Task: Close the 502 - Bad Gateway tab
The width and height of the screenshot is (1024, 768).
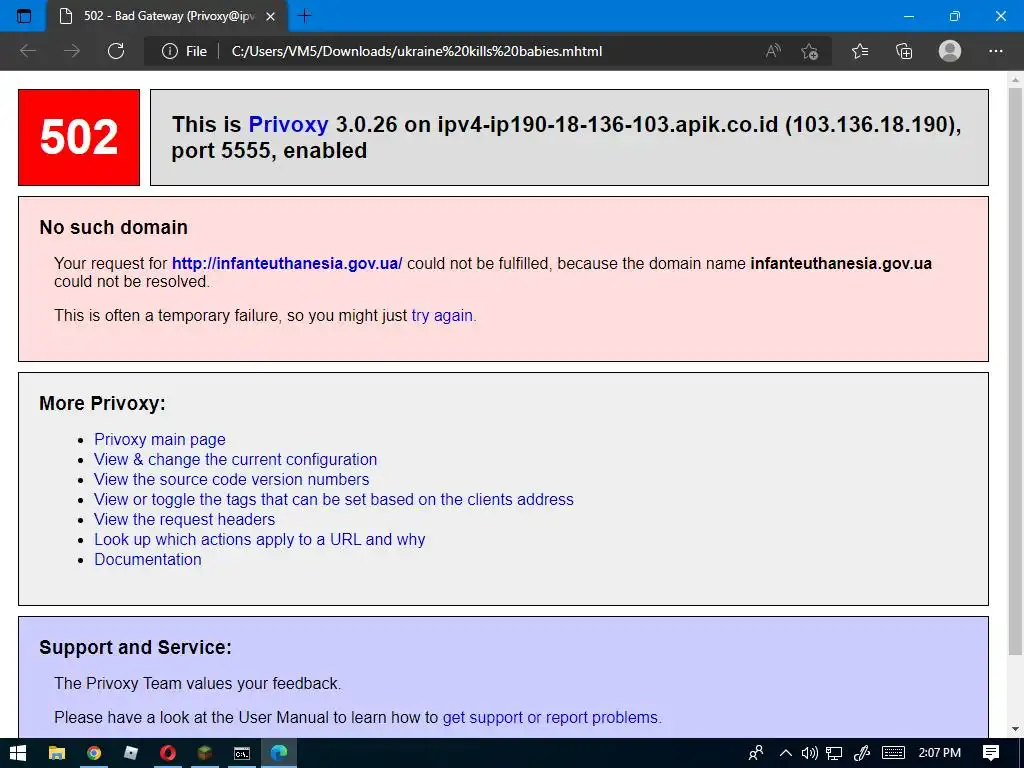Action: 270,16
